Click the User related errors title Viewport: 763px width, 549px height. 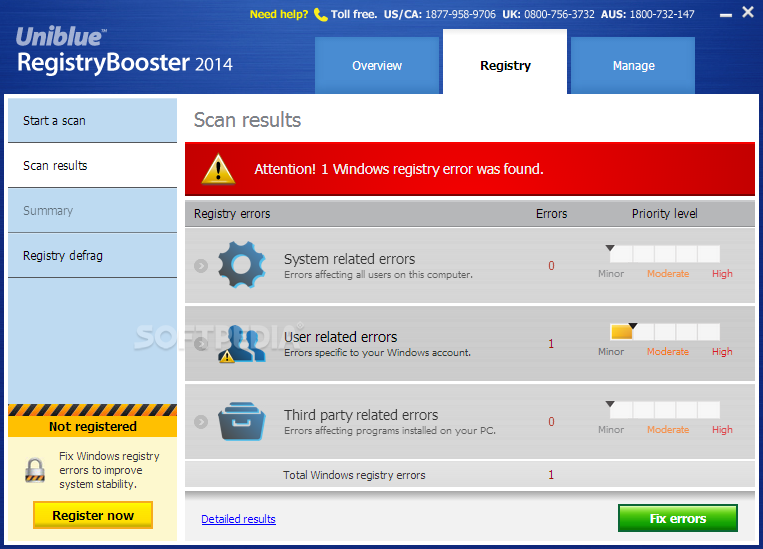341,337
